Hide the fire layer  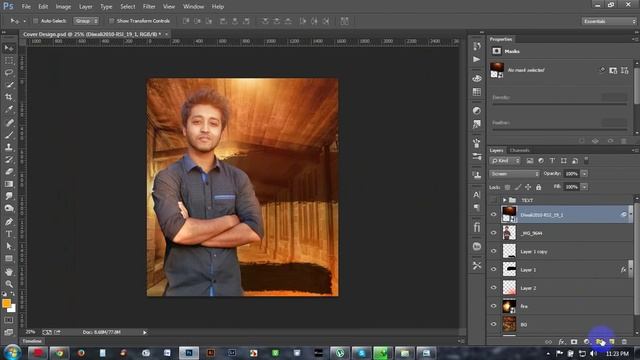pos(493,306)
